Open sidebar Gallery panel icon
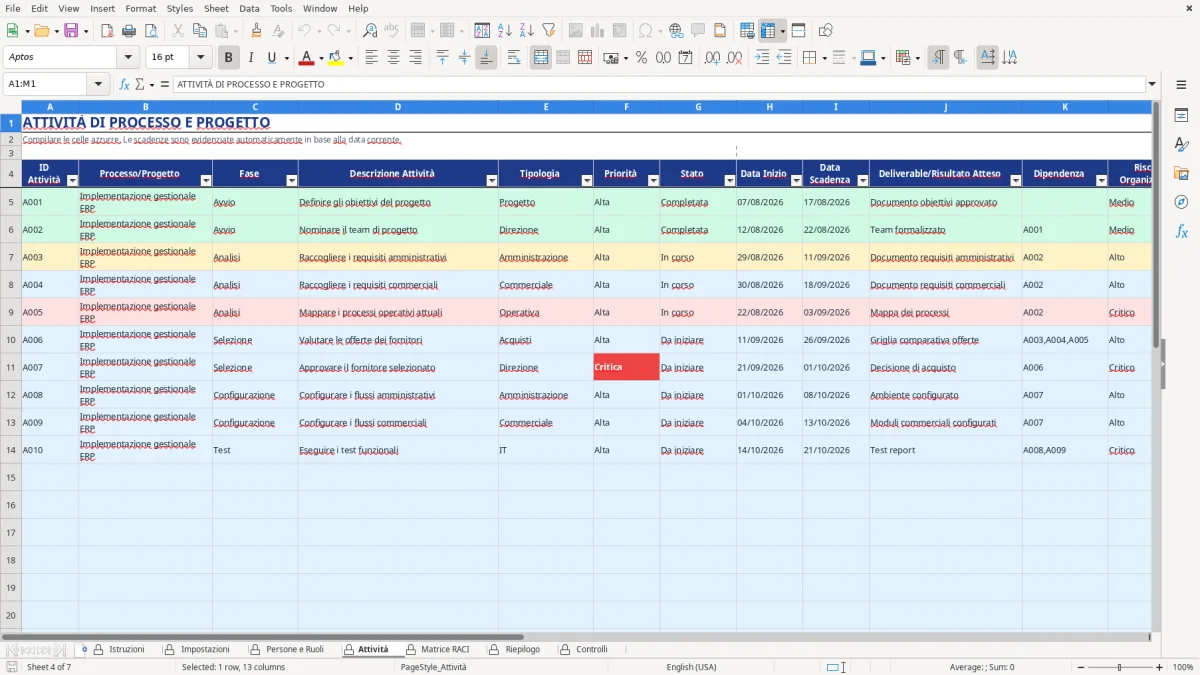The width and height of the screenshot is (1200, 675). [1181, 174]
